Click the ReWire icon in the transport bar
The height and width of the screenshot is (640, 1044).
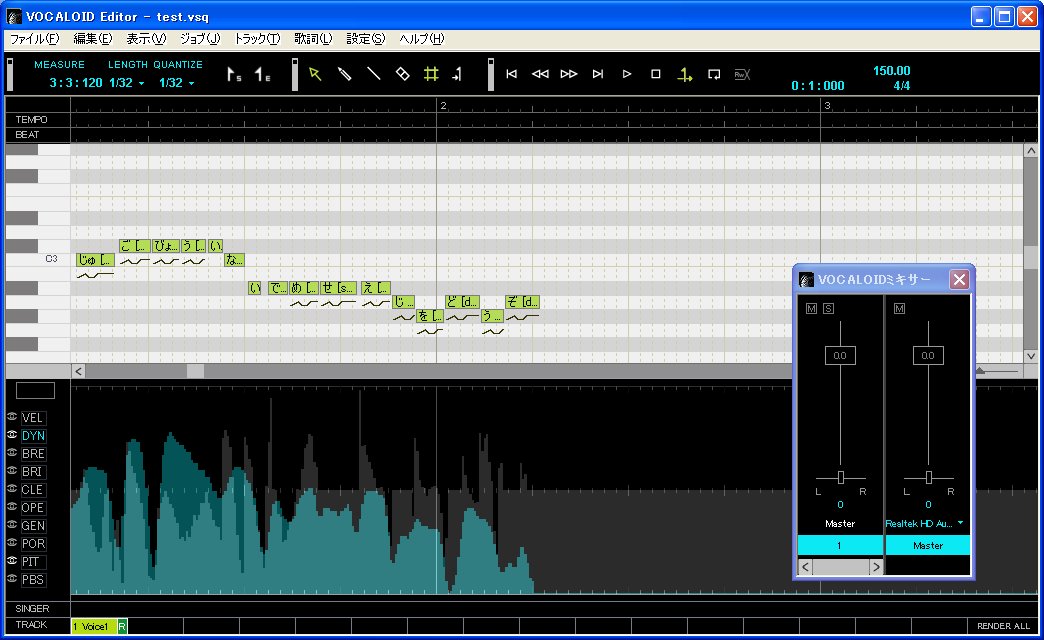coord(742,74)
